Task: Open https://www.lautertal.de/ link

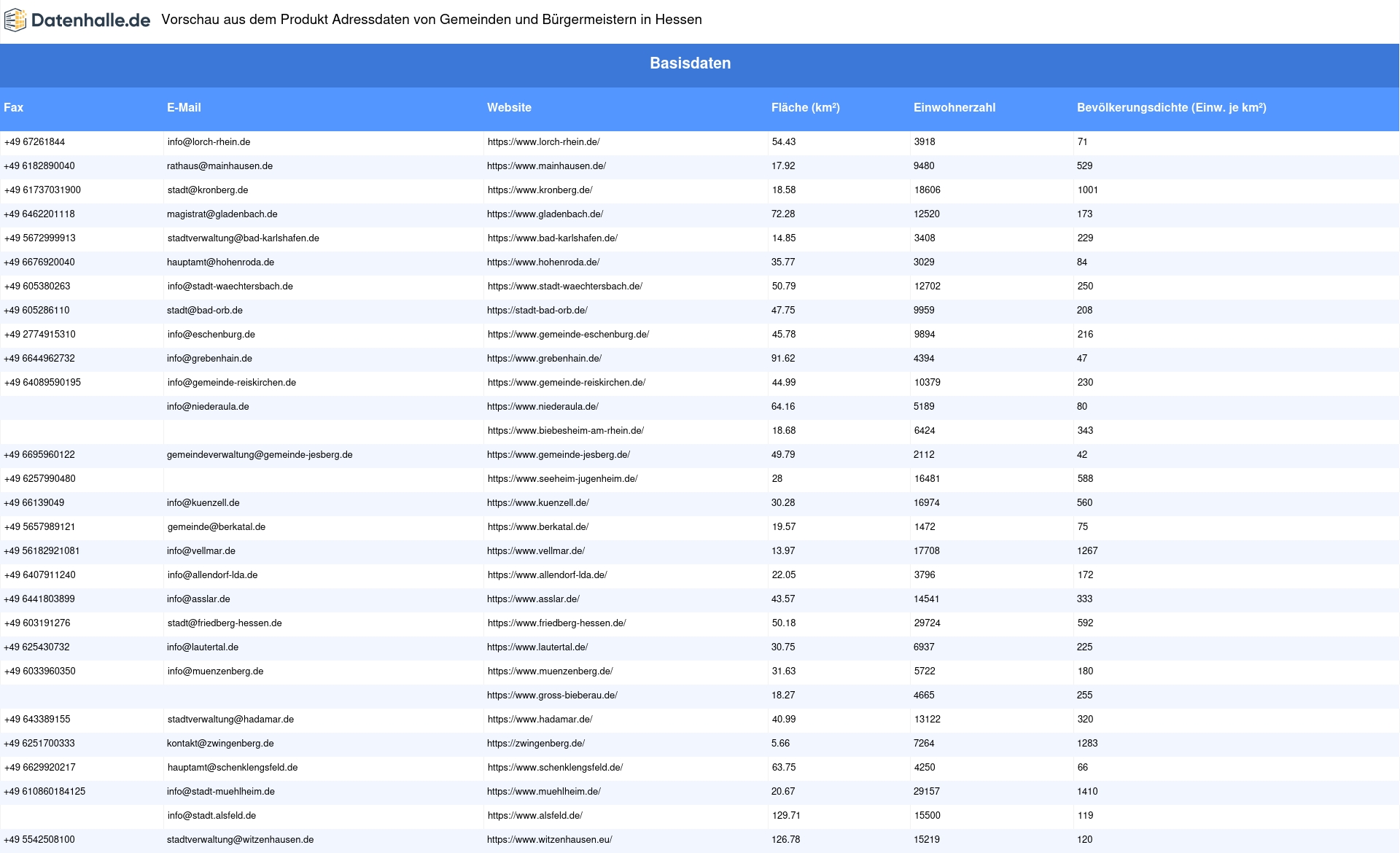Action: pyautogui.click(x=537, y=647)
